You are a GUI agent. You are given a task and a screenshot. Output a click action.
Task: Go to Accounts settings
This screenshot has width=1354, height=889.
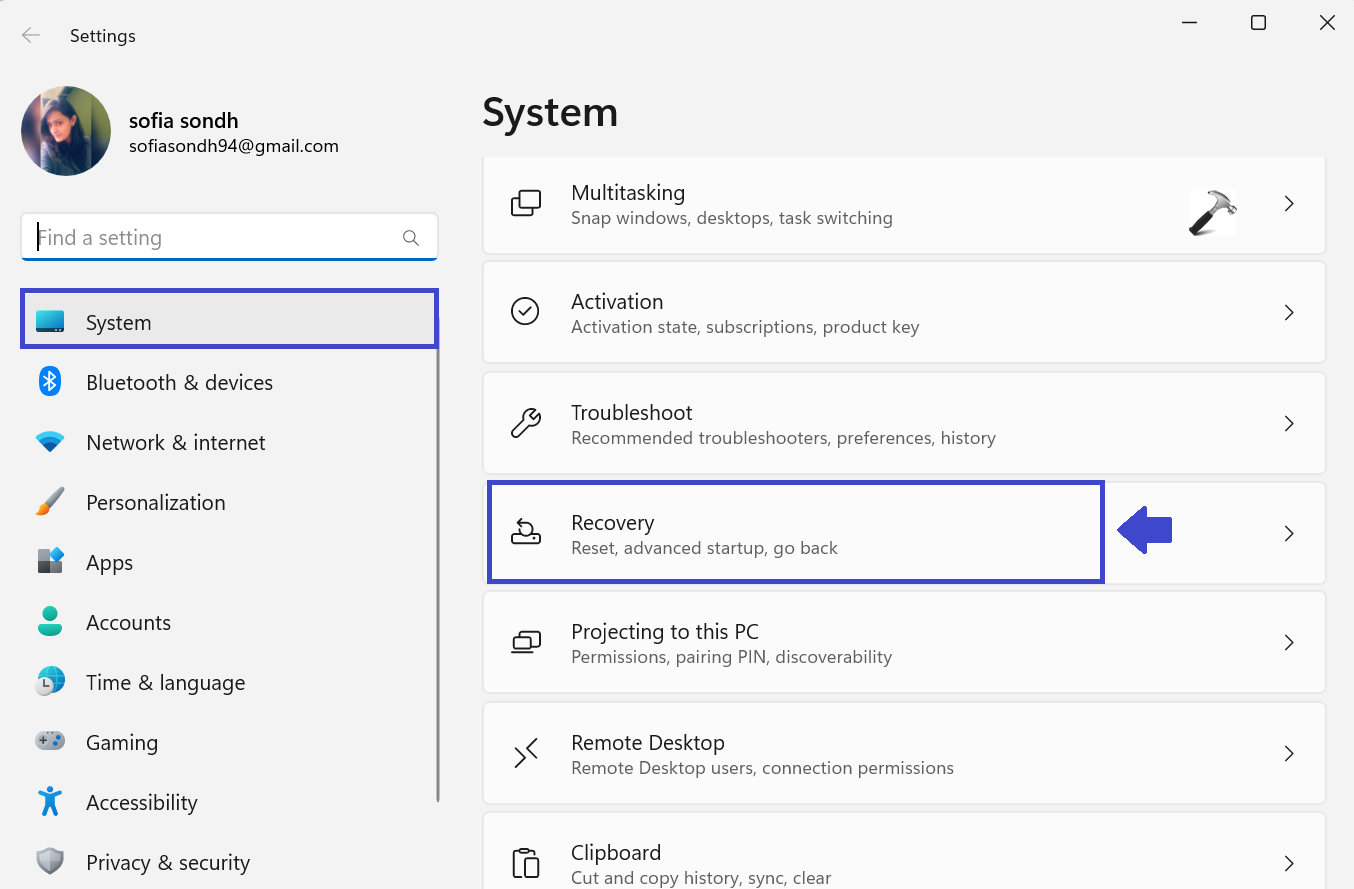point(128,623)
